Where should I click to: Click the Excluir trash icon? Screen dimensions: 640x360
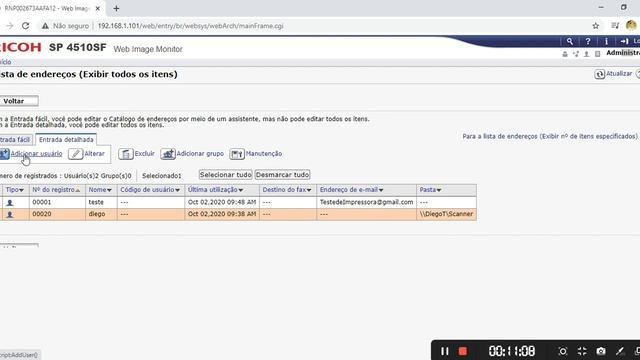click(126, 154)
